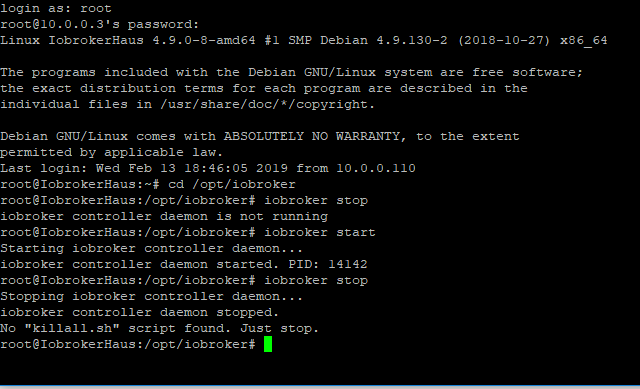Screen dimensions: 640x389
Task: Click the 'Stopping iobroker controller daemon...' line
Action: pyautogui.click(x=151, y=296)
